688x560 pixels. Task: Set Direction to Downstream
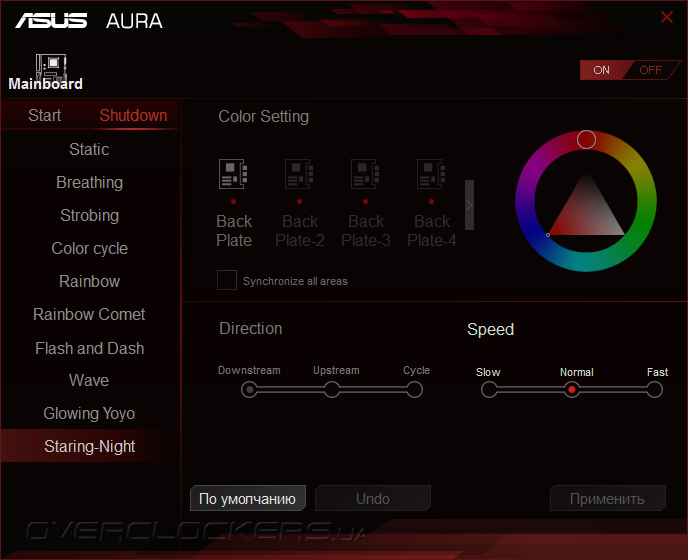click(x=249, y=389)
